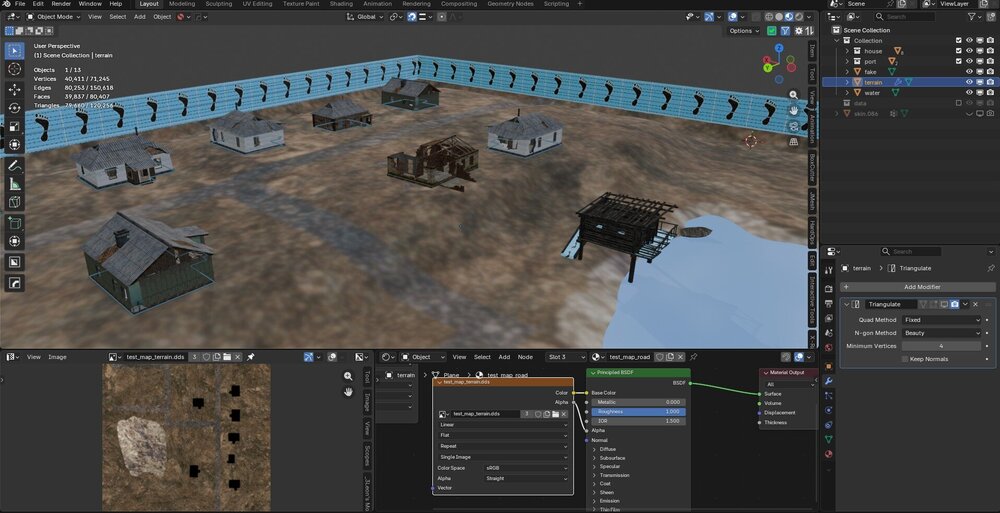Adjust the Roughness slider in Principled BSDF

coord(638,412)
